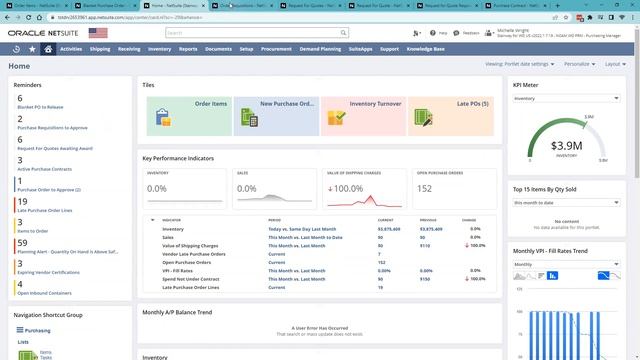The image size is (640, 360).
Task: Open the Receiving menu
Action: (x=129, y=49)
